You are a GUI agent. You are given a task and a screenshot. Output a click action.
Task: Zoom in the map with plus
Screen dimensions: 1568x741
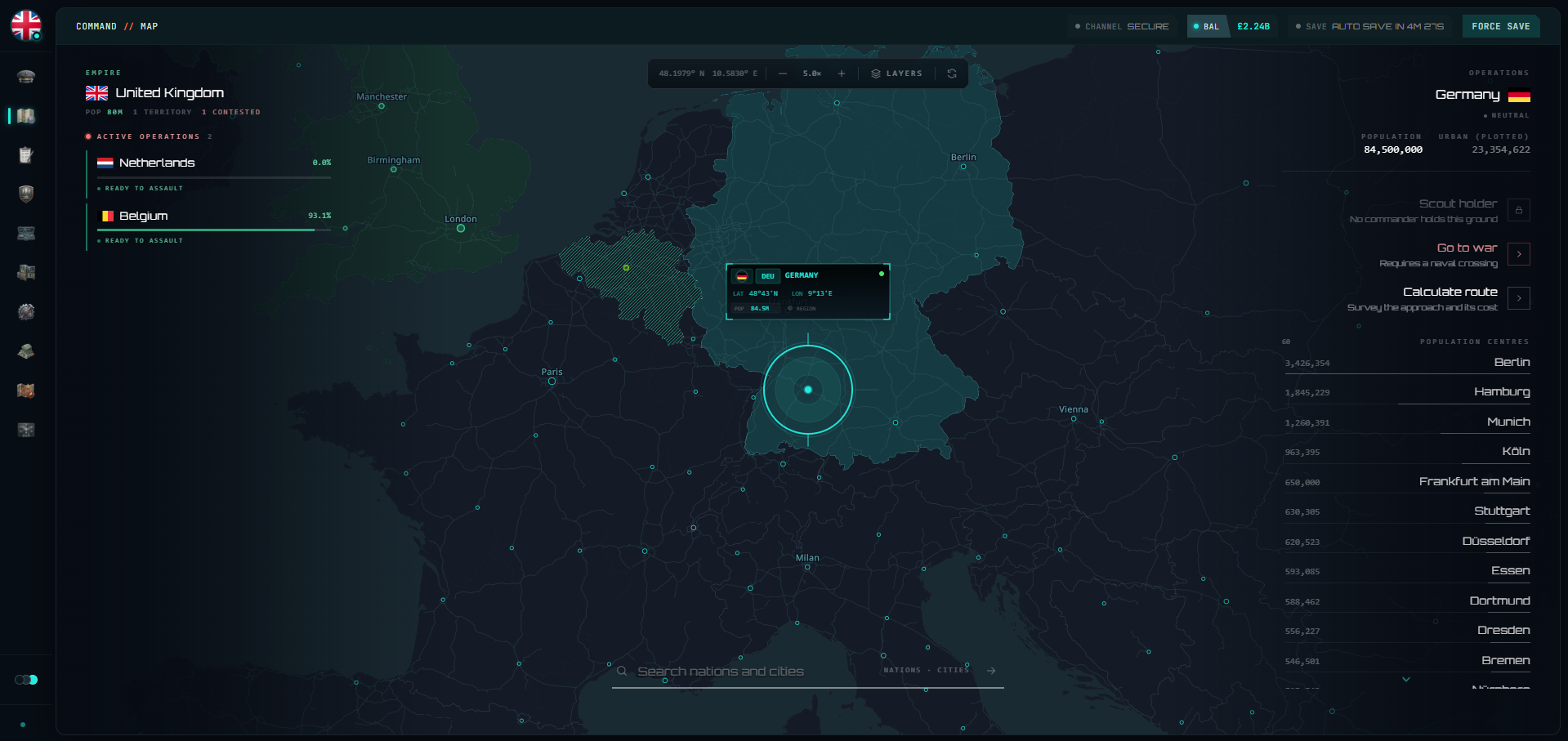click(842, 74)
